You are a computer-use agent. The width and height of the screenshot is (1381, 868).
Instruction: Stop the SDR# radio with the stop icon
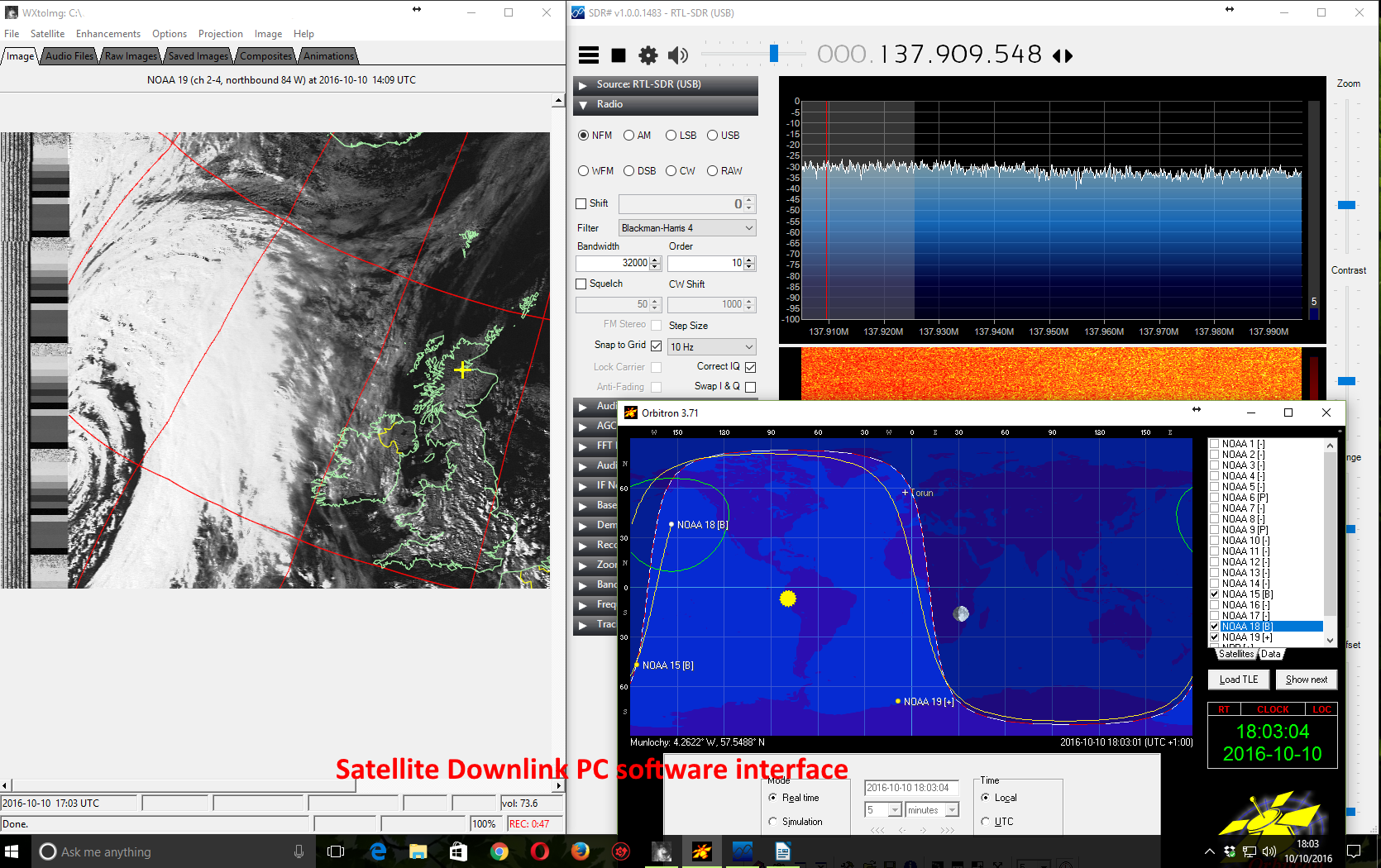pyautogui.click(x=618, y=55)
